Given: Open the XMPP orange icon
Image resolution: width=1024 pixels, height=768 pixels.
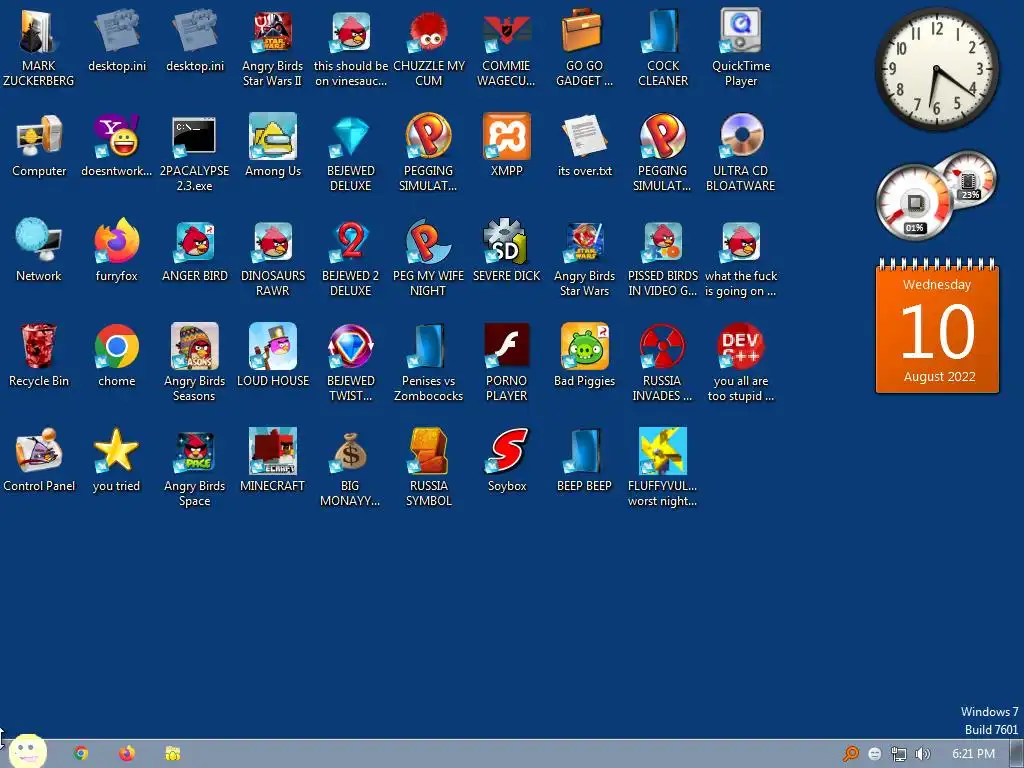Looking at the screenshot, I should [x=506, y=145].
